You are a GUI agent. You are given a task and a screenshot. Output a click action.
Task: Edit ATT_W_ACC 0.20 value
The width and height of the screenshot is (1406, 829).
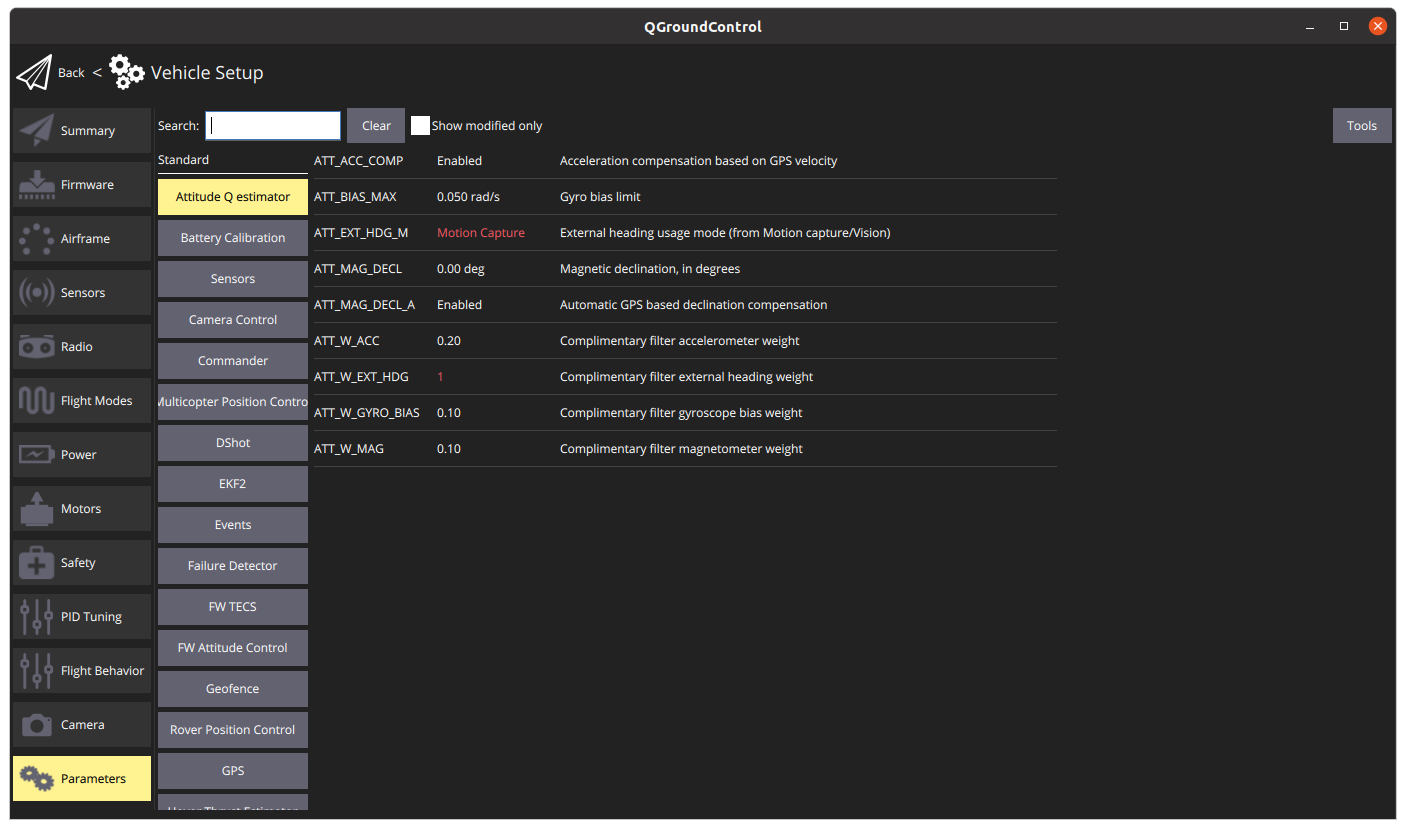(x=449, y=341)
